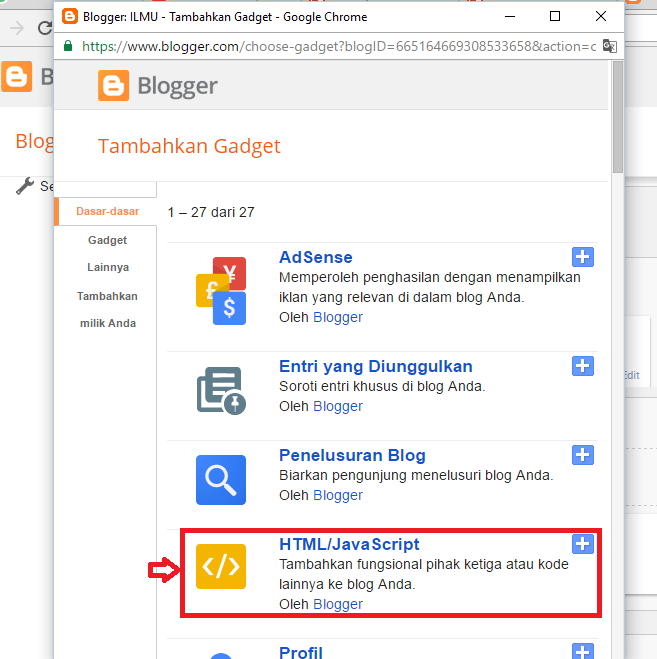The width and height of the screenshot is (657, 659).
Task: Open the Gadget Lainnya tab
Action: pos(108,253)
